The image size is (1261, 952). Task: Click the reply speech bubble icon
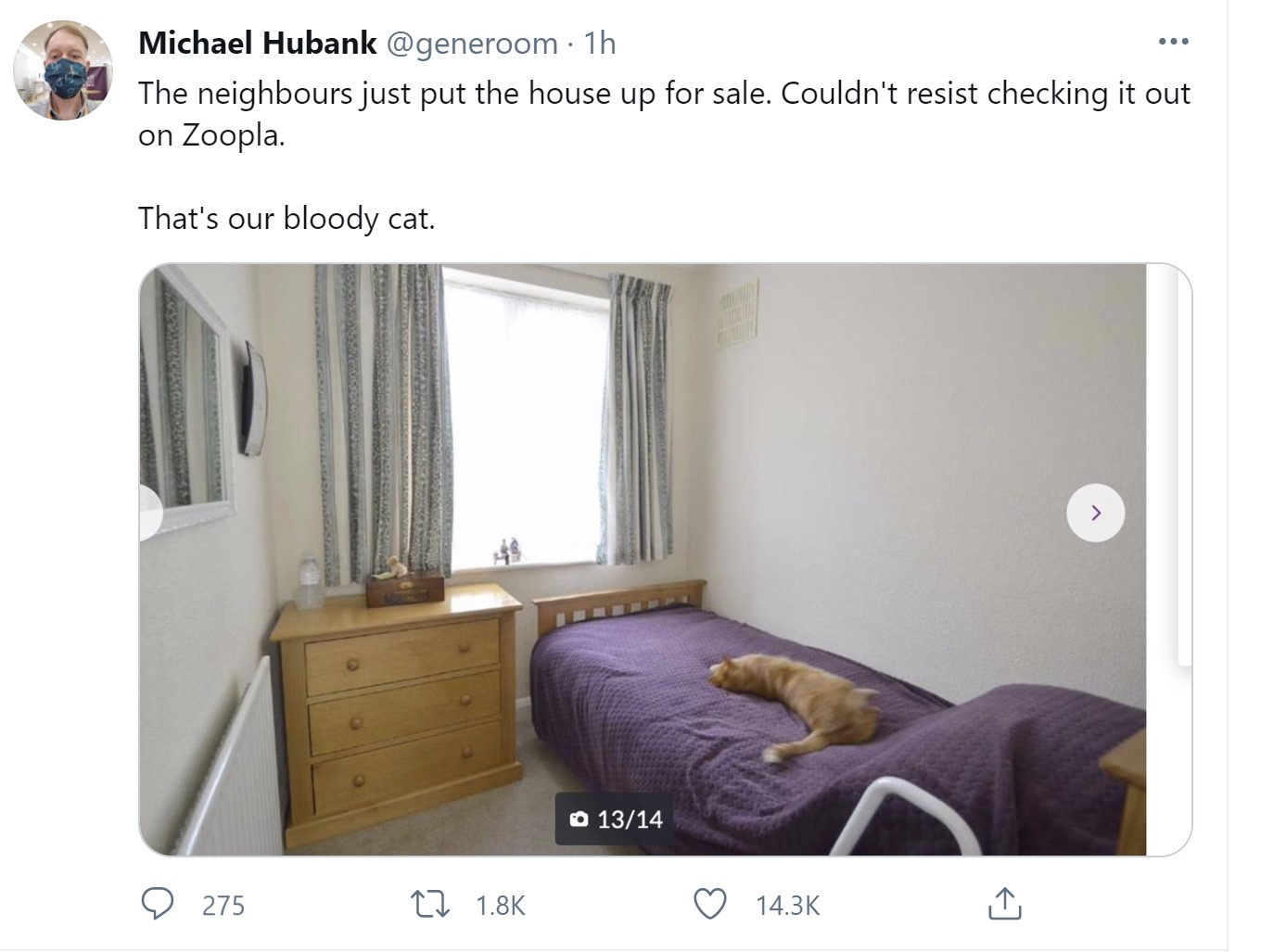point(157,904)
